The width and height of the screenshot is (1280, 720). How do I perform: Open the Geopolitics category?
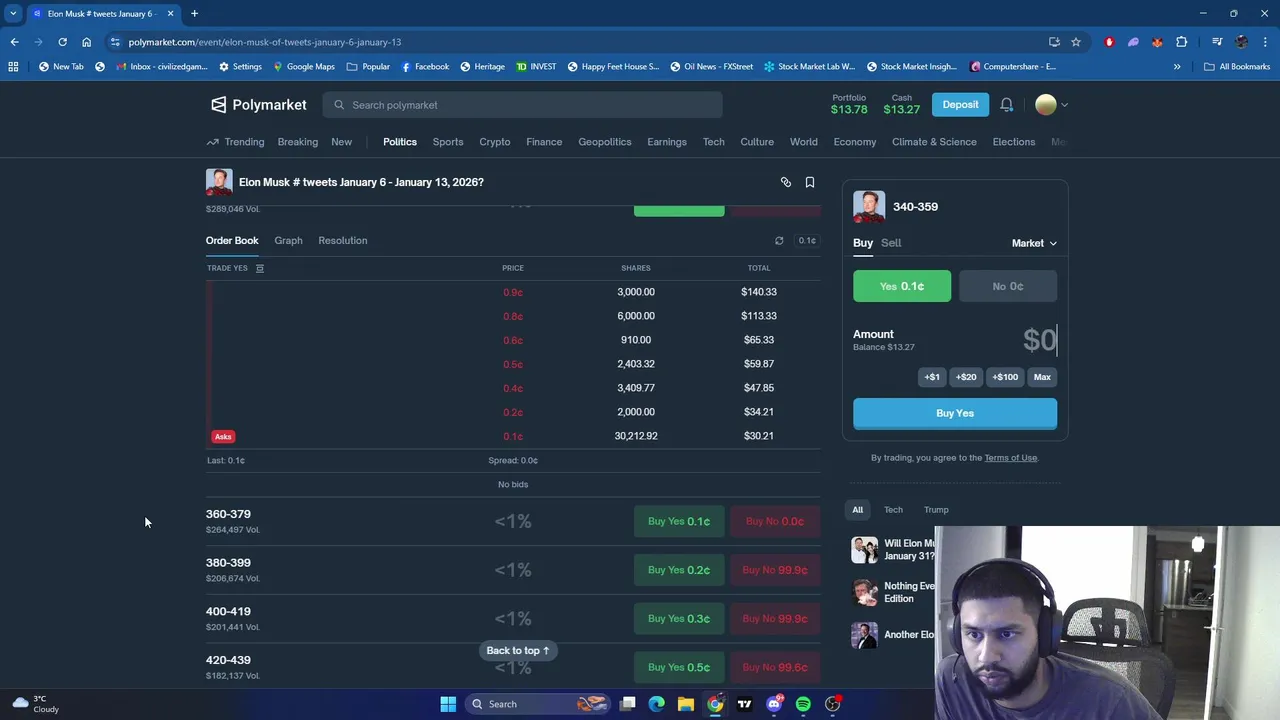[605, 142]
